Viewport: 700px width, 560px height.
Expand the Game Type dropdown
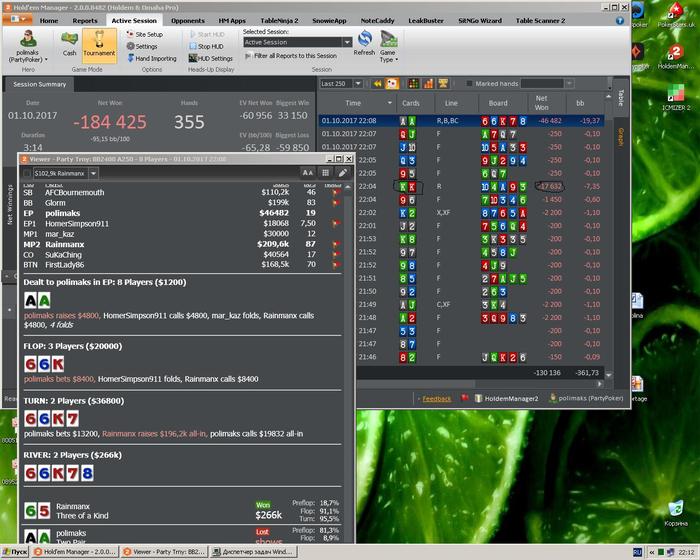tap(390, 45)
